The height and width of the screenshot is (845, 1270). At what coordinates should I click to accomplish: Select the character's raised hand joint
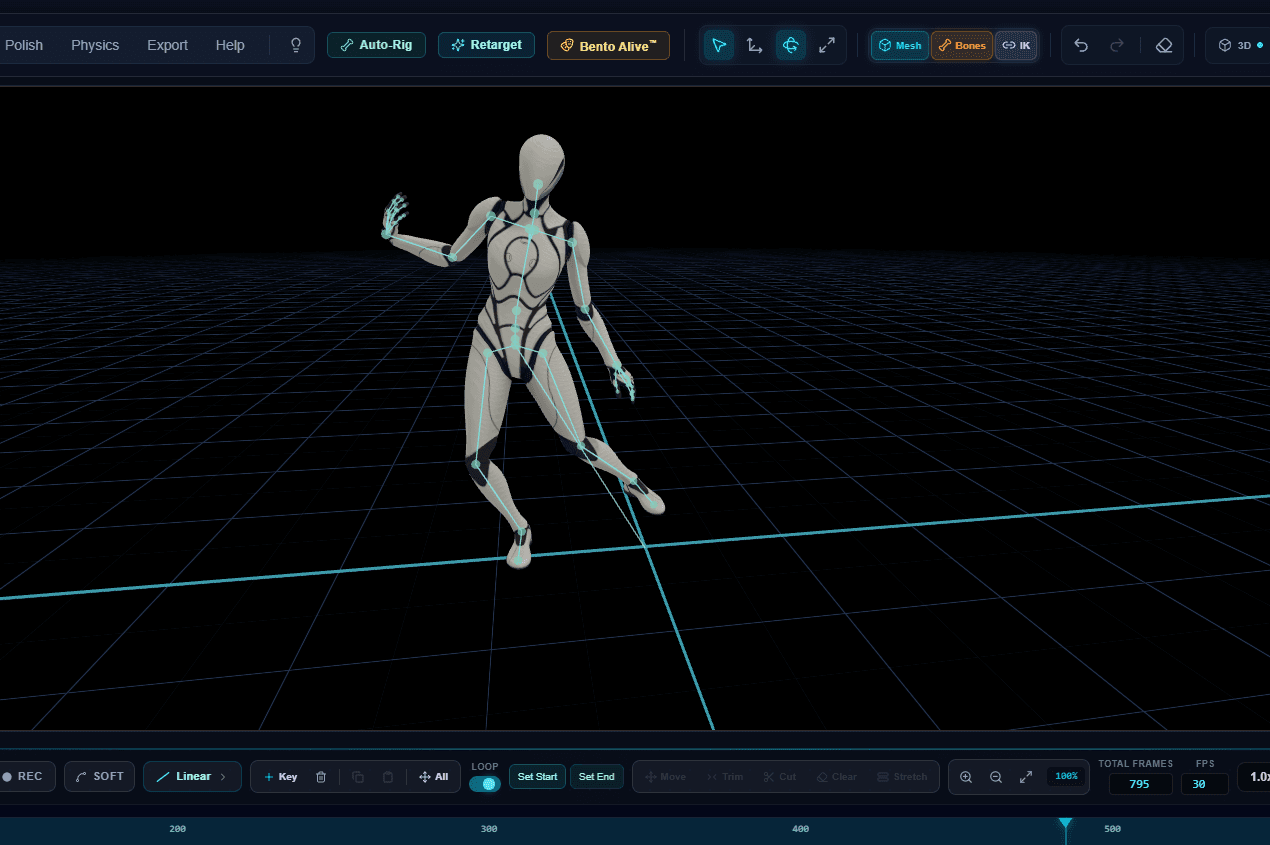tap(386, 234)
